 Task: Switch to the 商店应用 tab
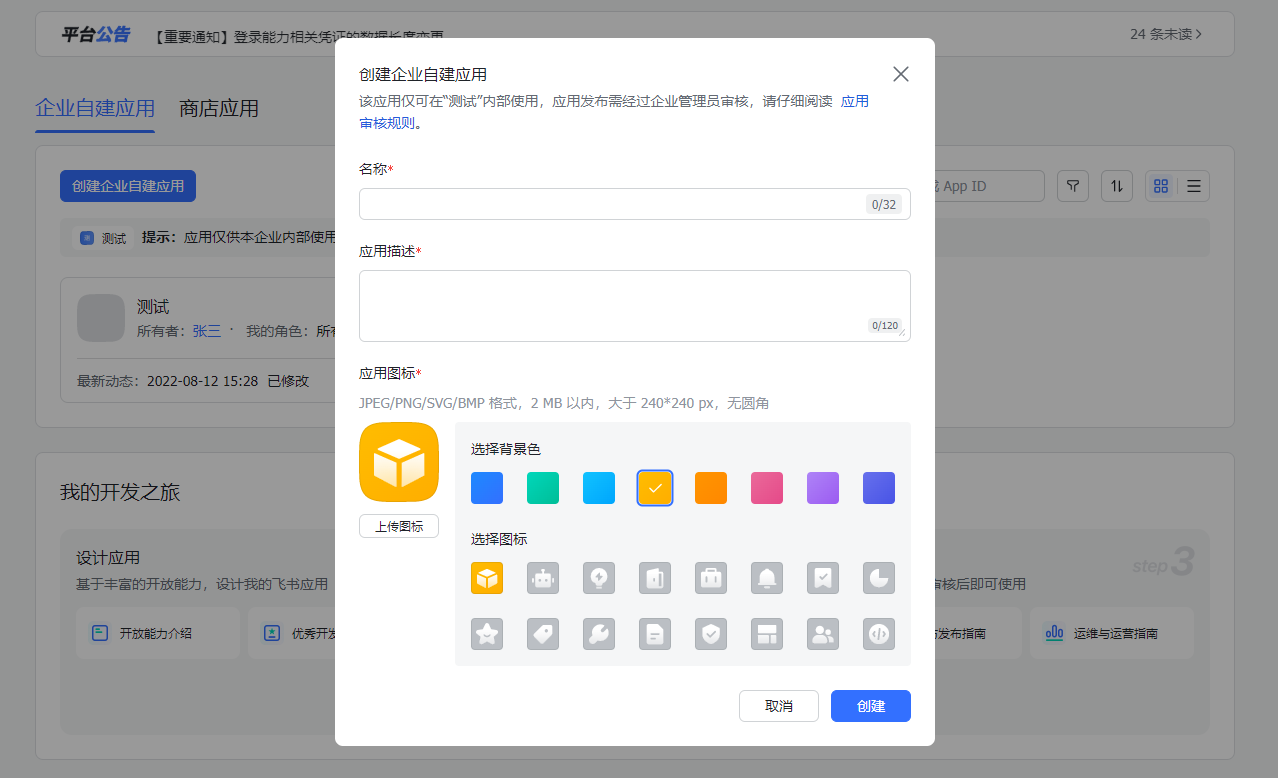pyautogui.click(x=219, y=109)
